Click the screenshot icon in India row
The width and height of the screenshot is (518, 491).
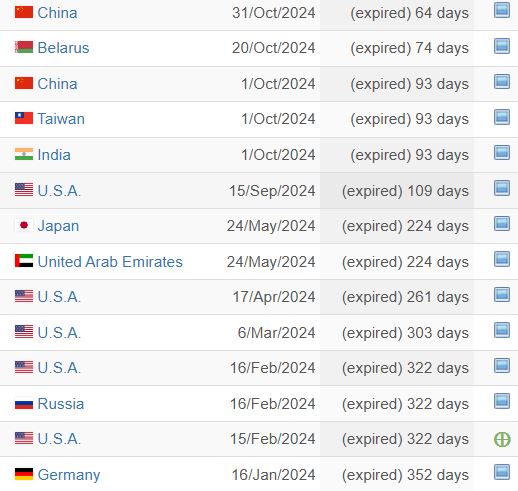(x=502, y=153)
